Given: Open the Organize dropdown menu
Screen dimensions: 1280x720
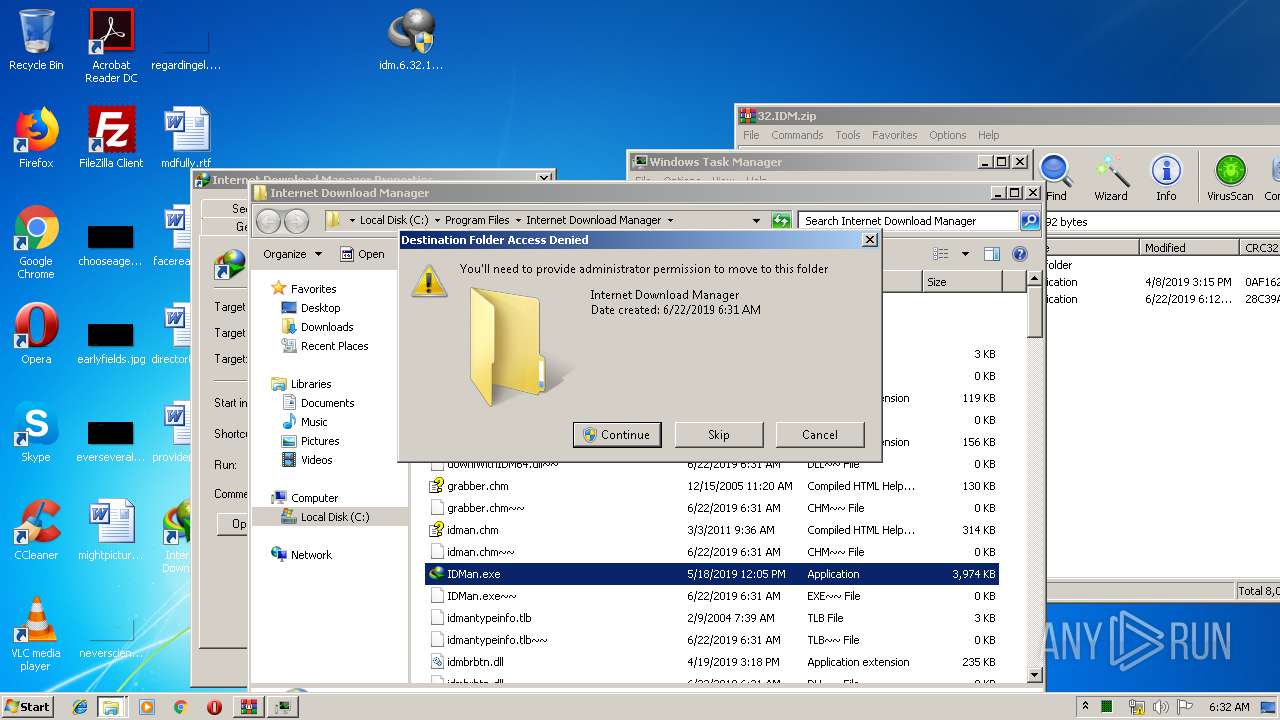Looking at the screenshot, I should tap(292, 254).
